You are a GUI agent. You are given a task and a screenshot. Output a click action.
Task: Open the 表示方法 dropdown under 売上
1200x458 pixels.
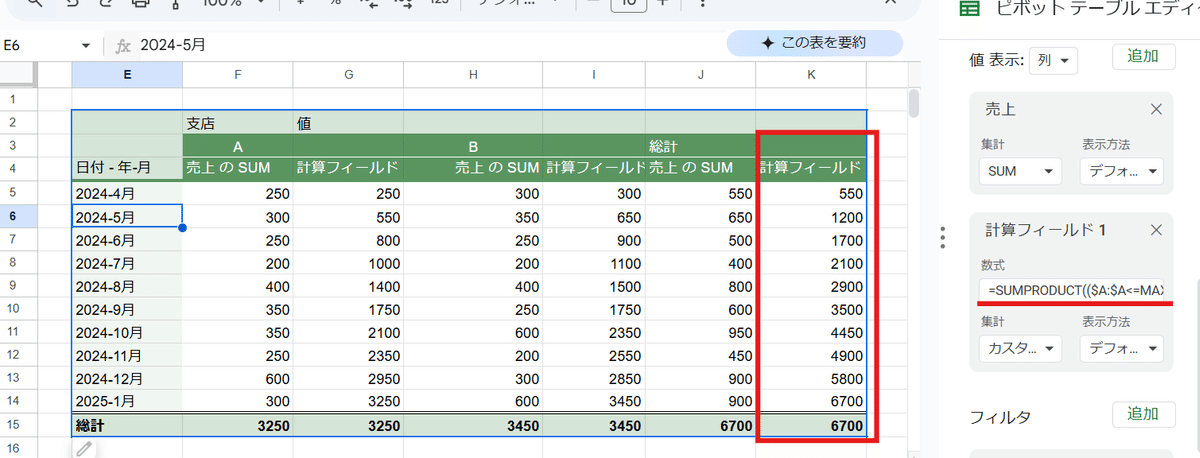(1122, 172)
